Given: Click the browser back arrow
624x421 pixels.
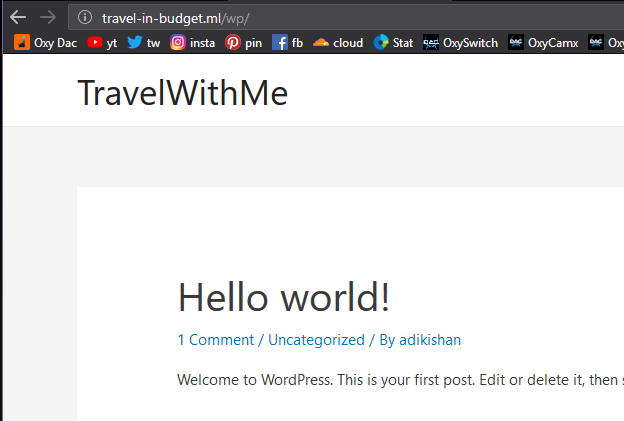Looking at the screenshot, I should point(18,17).
